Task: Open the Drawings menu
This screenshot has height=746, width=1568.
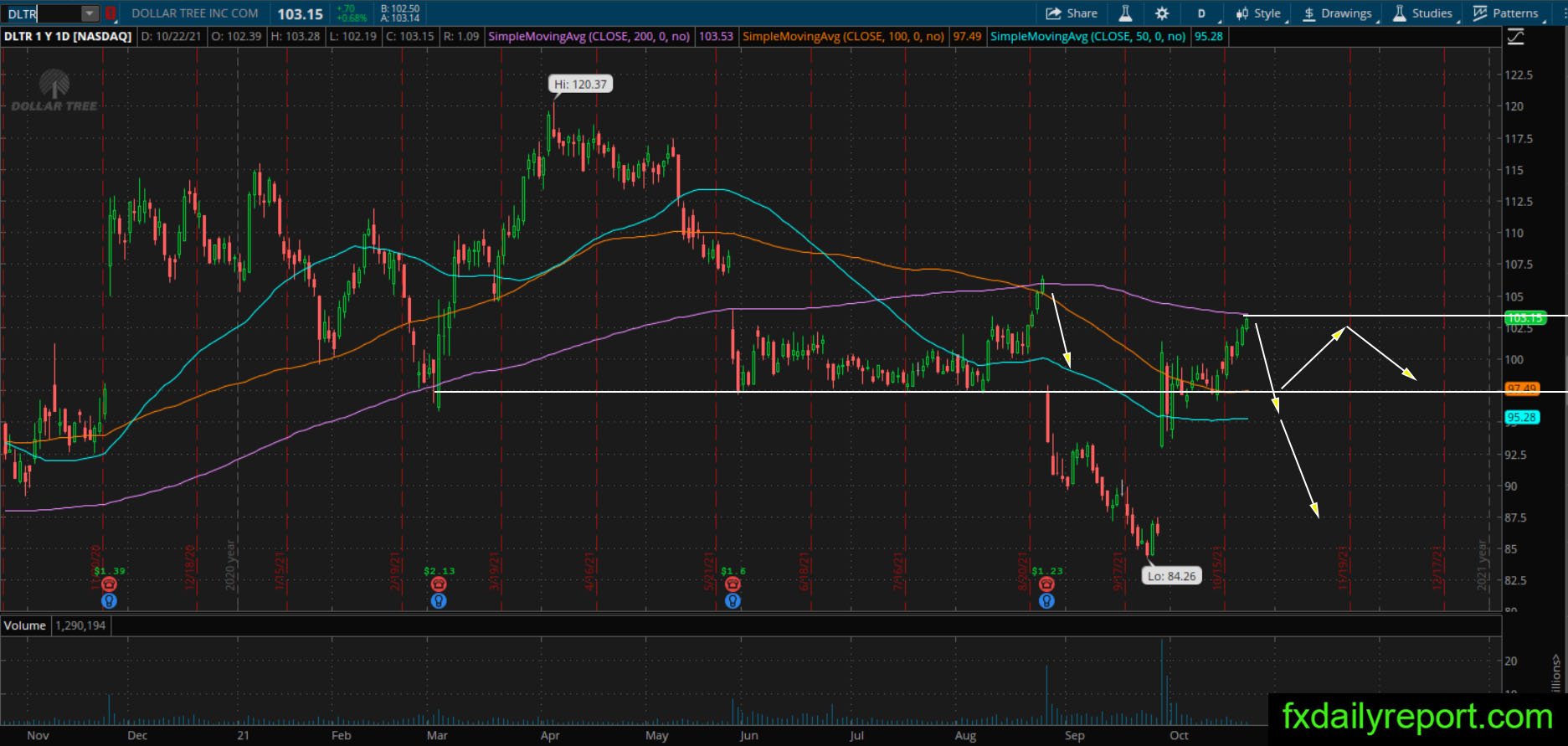Action: [x=1339, y=13]
